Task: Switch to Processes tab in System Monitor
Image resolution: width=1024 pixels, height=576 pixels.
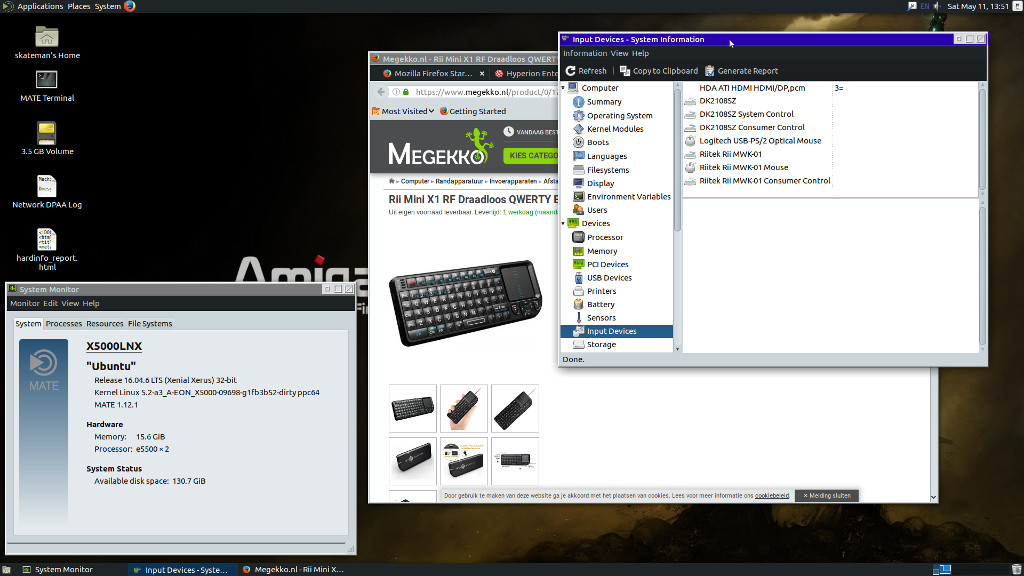Action: pos(63,324)
